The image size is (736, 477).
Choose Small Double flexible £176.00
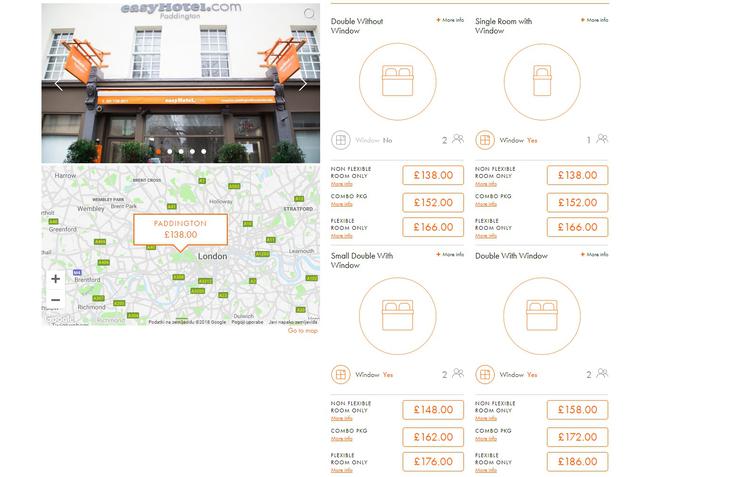[433, 462]
